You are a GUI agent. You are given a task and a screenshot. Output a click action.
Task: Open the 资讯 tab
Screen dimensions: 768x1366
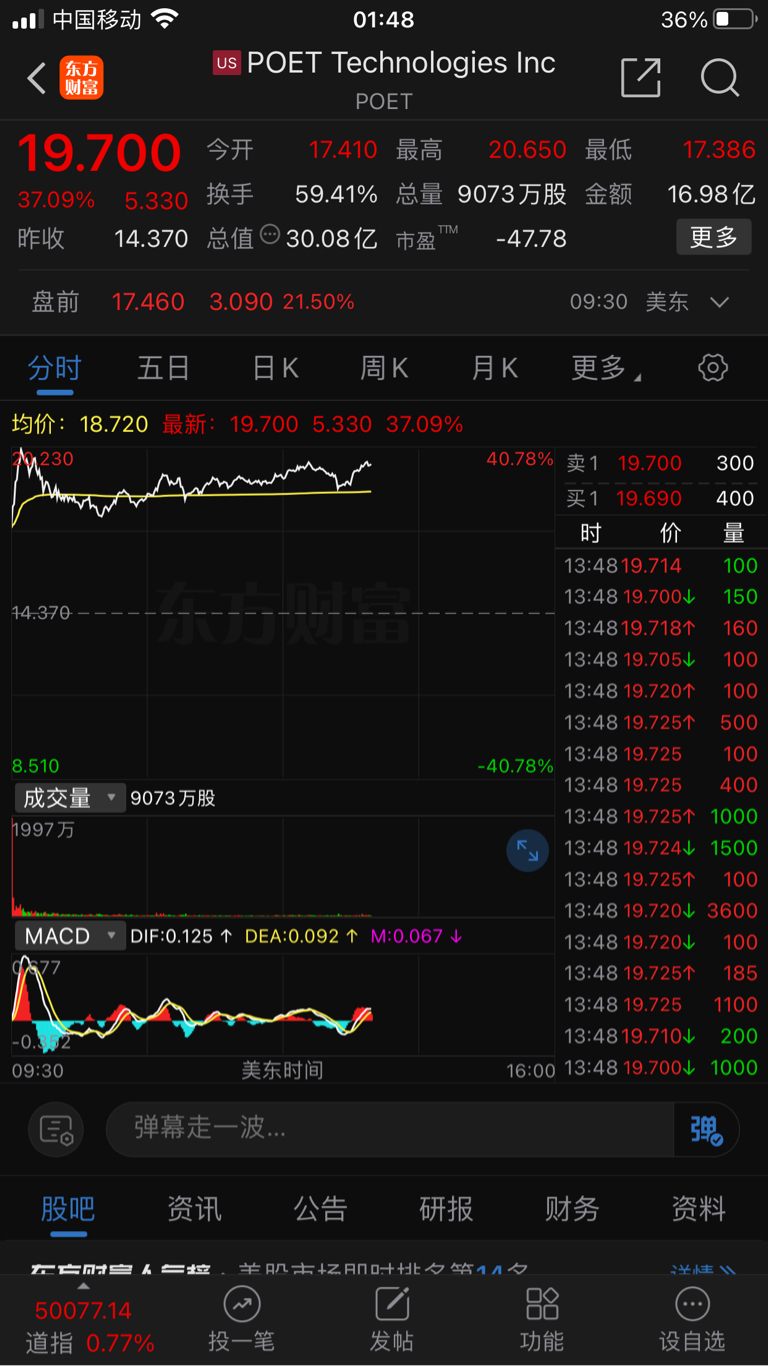pyautogui.click(x=194, y=1209)
